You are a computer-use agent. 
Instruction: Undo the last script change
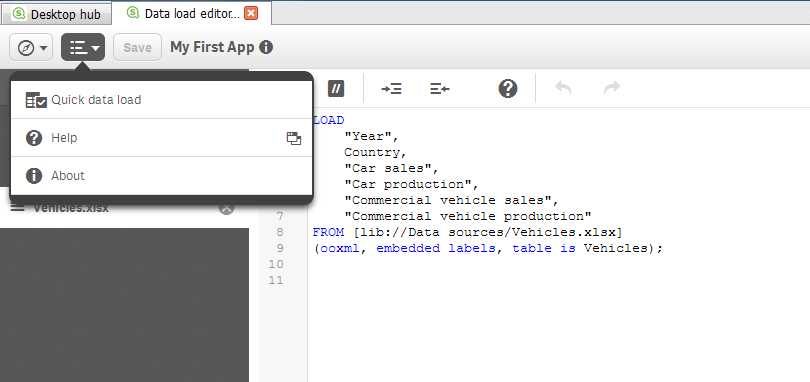(563, 88)
